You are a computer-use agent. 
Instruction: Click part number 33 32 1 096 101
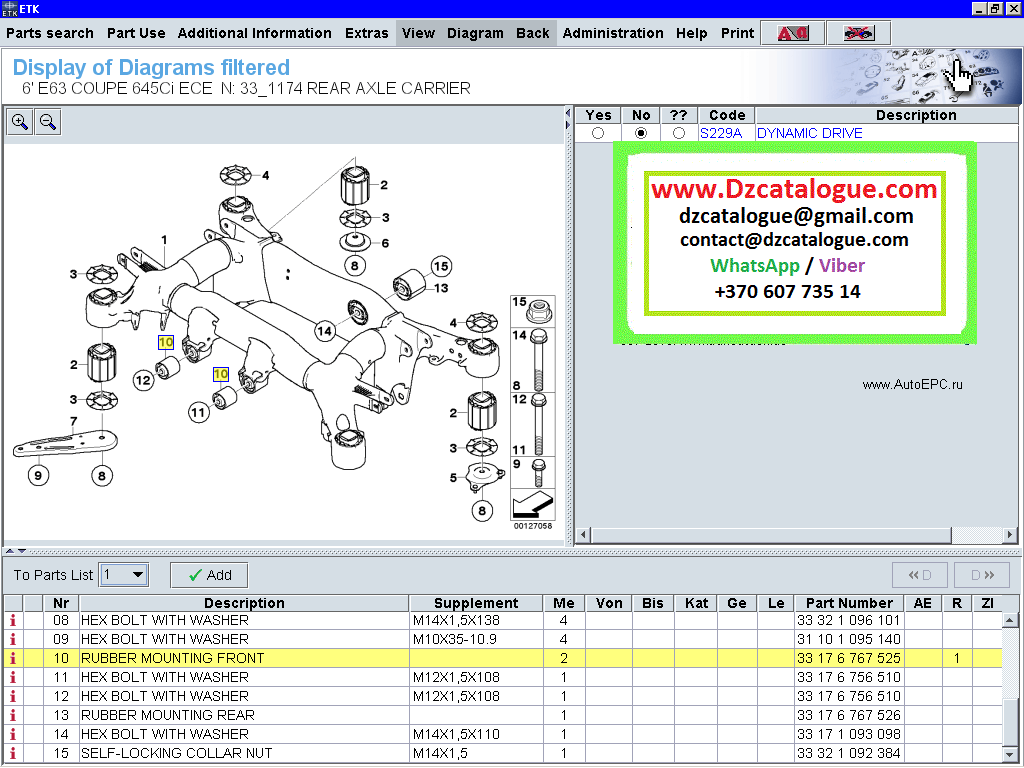848,620
